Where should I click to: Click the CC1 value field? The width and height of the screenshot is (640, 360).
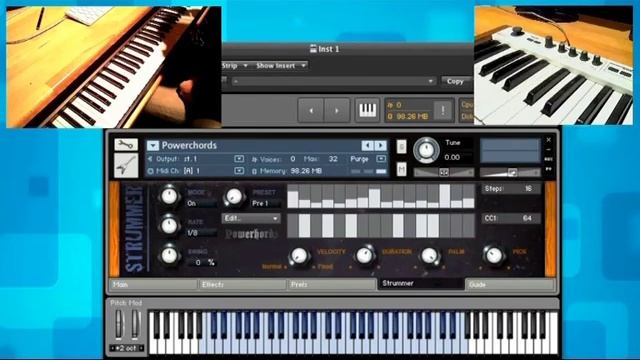click(x=511, y=218)
